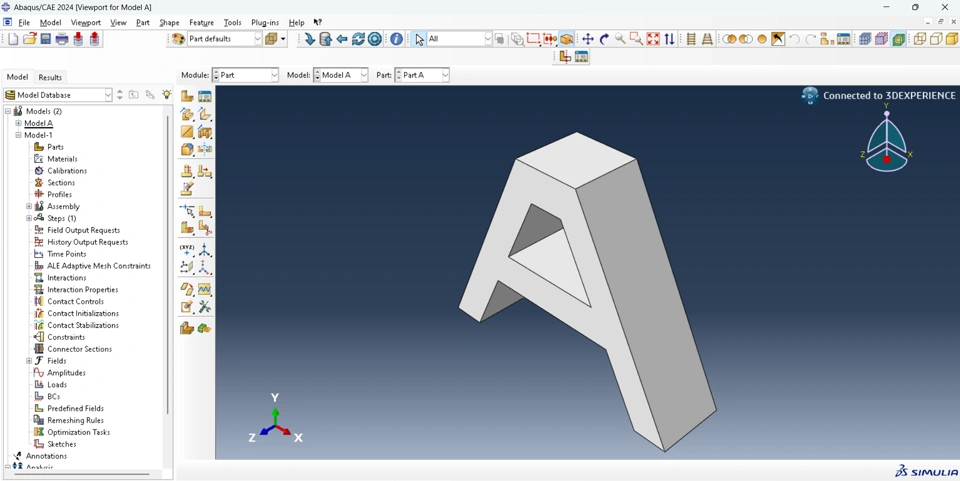Click the Auto-fit view icon
Screen dimensions: 960x481
(x=653, y=39)
